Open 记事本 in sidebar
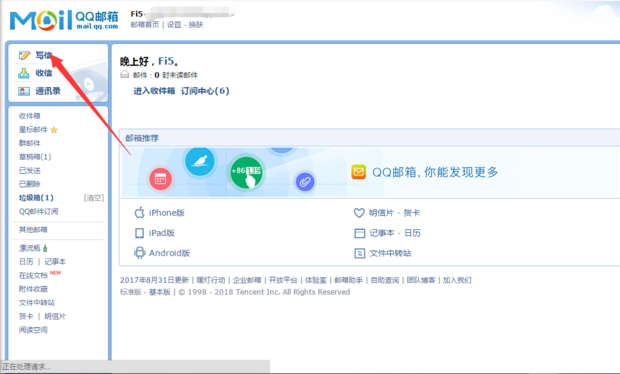 click(55, 262)
